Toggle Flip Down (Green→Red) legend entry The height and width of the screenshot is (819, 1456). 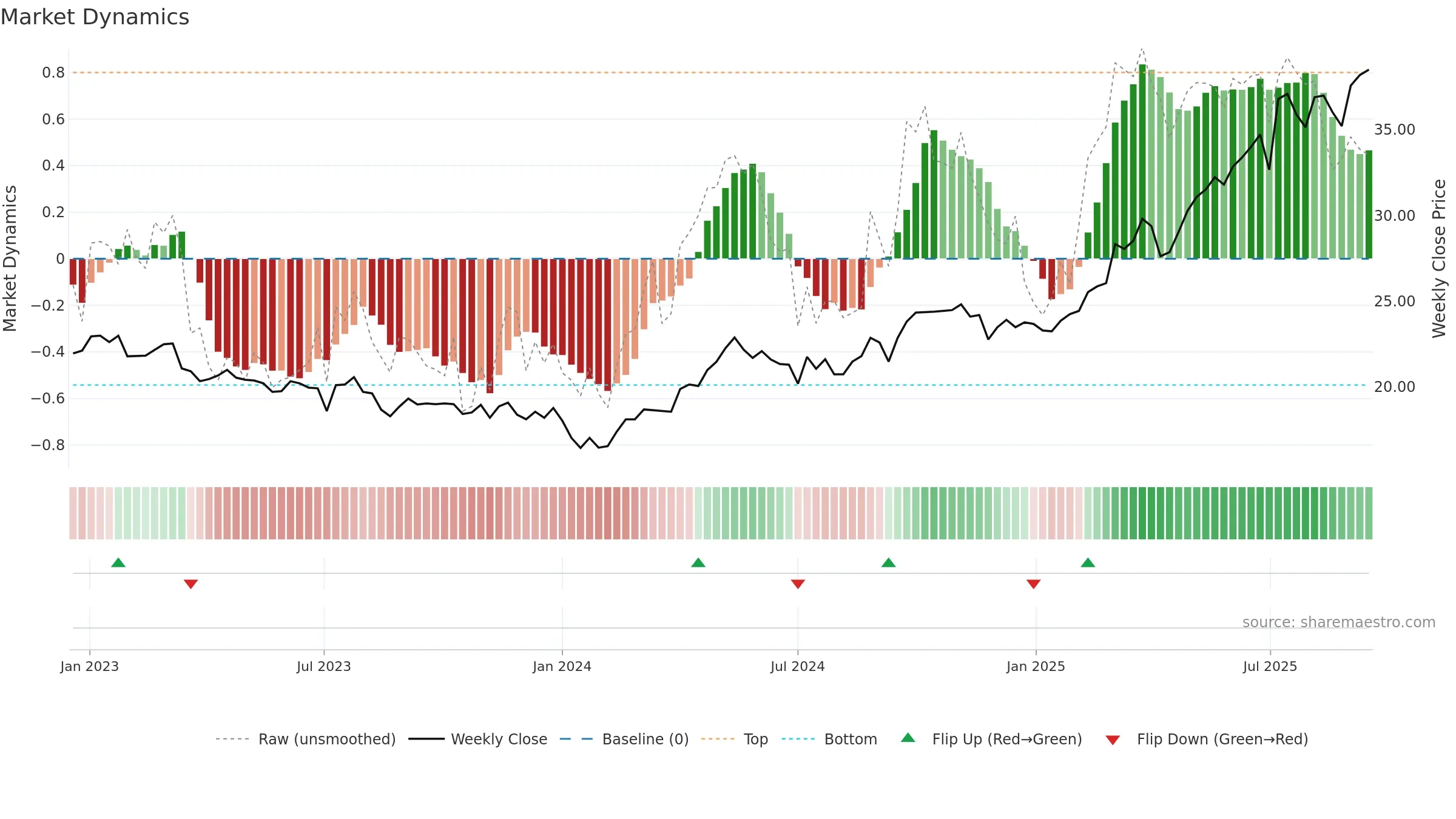pos(1207,739)
